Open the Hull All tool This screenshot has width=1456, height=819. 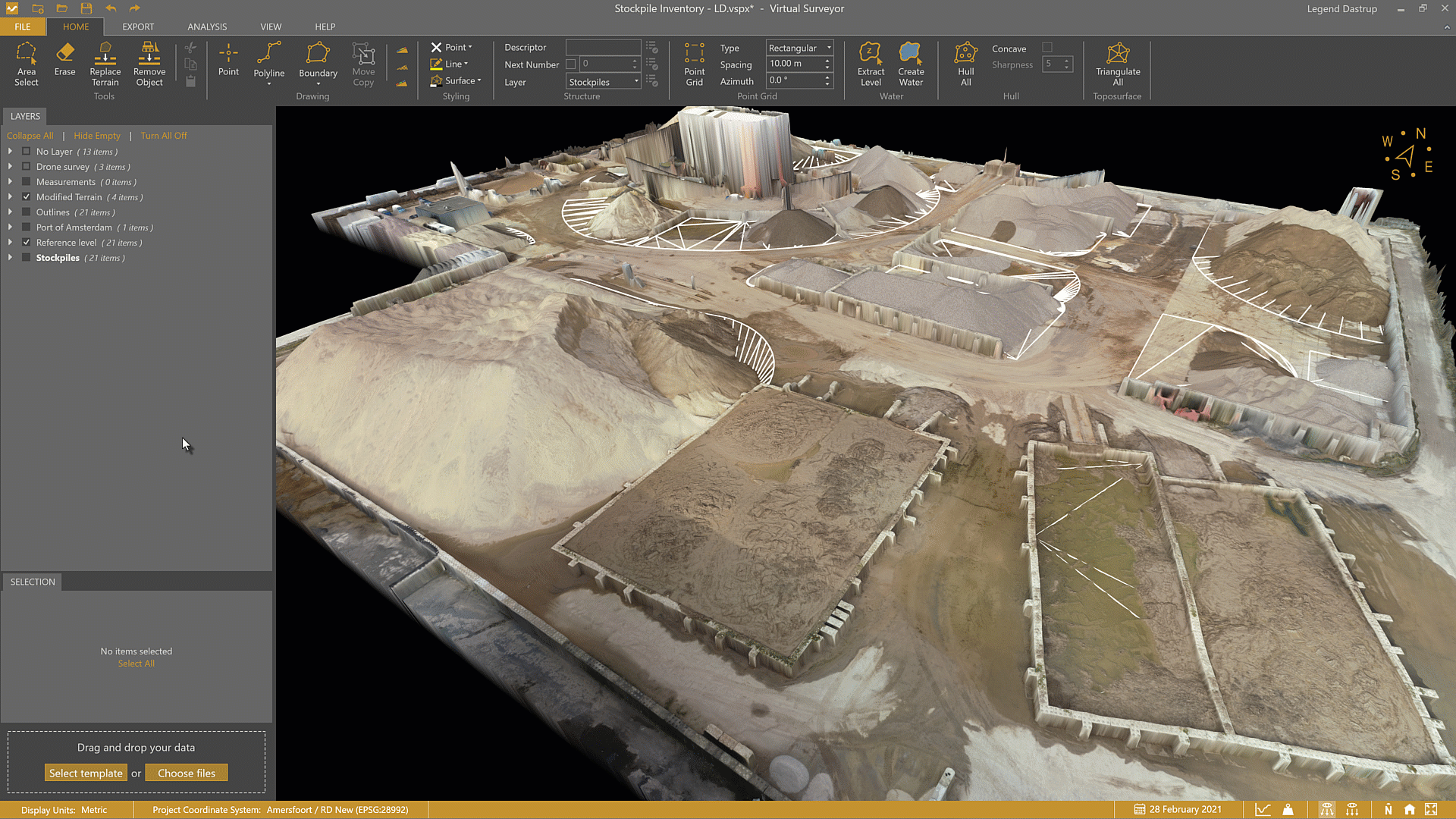[x=965, y=64]
